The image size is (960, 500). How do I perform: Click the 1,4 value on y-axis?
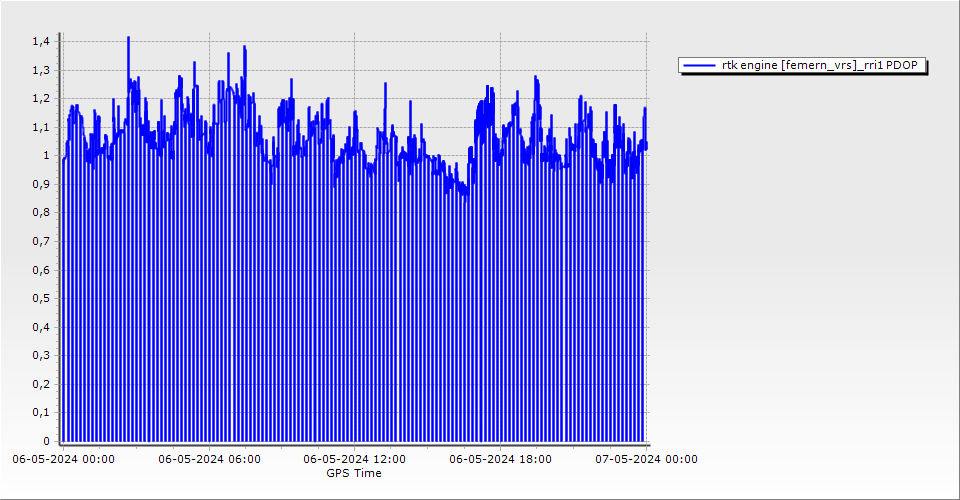(x=40, y=41)
